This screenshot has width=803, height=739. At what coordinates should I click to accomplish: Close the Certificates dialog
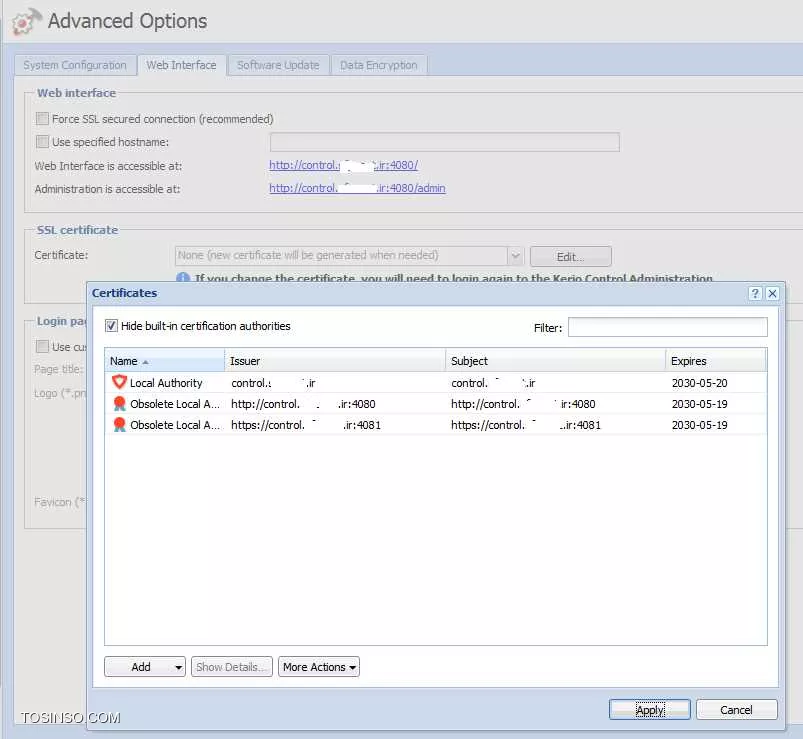click(772, 293)
